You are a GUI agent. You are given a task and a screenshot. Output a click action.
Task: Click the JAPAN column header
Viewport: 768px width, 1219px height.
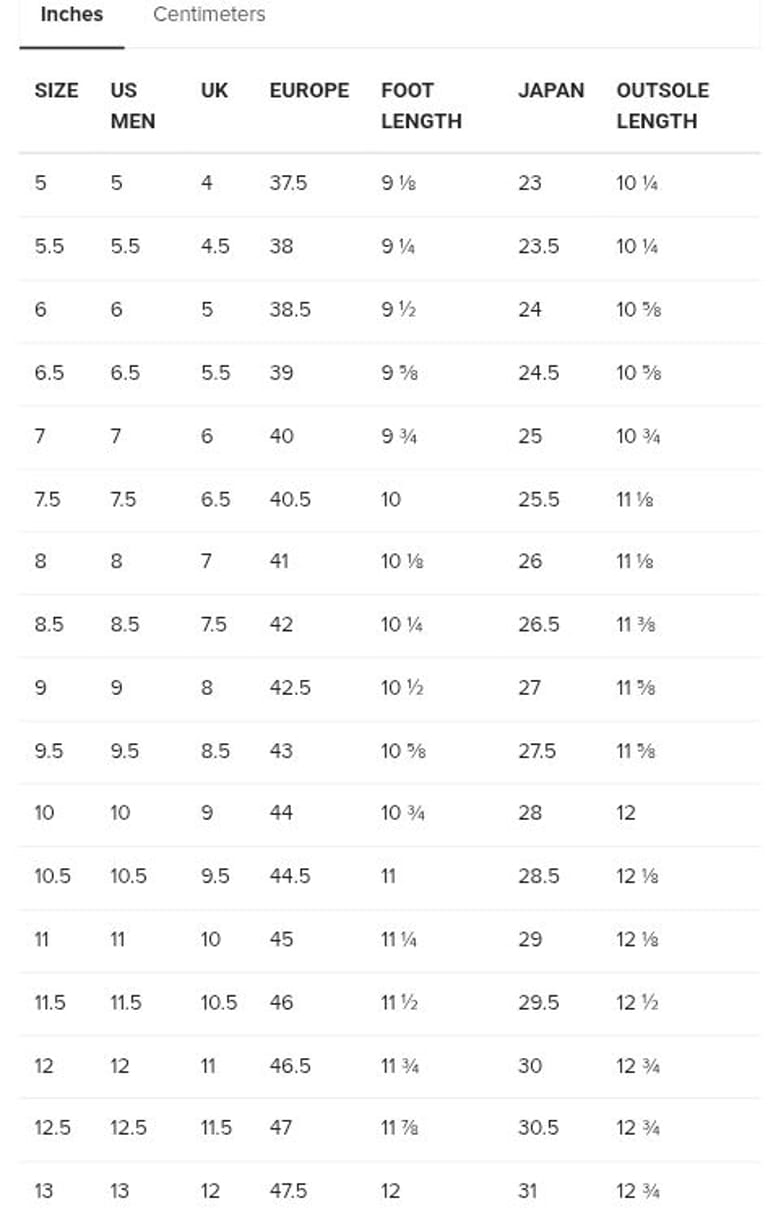pos(551,90)
